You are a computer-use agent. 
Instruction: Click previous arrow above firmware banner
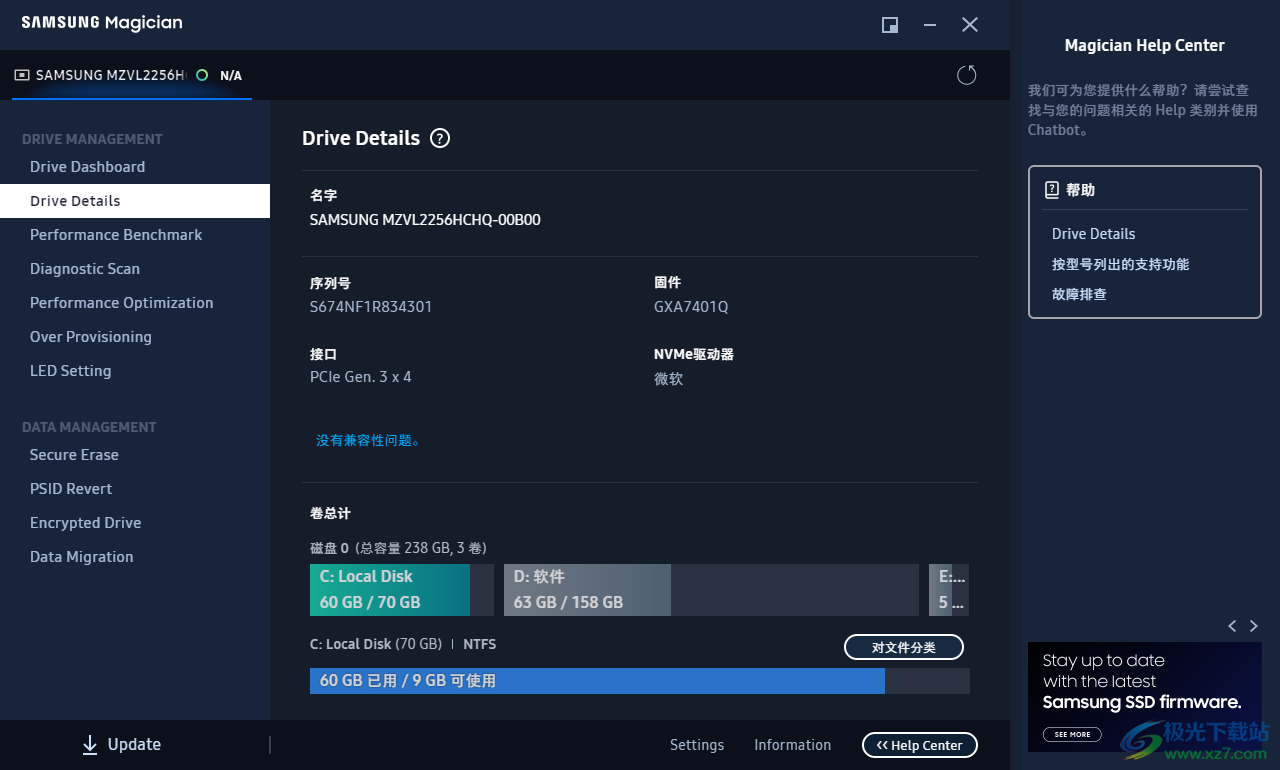coord(1232,625)
